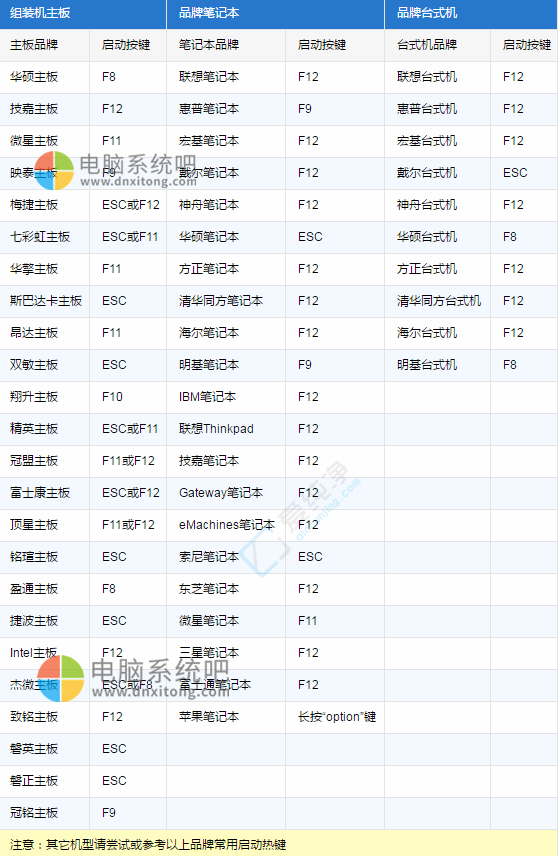Click the 华硕主板 cell
This screenshot has height=856, width=558.
tap(34, 77)
